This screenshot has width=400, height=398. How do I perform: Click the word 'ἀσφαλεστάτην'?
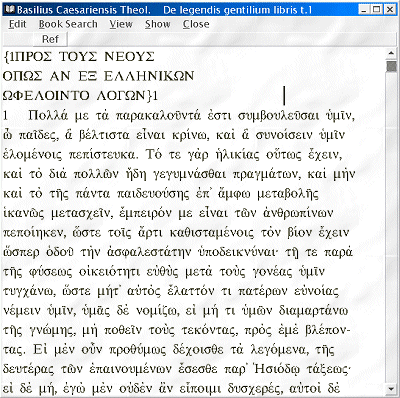click(x=149, y=252)
